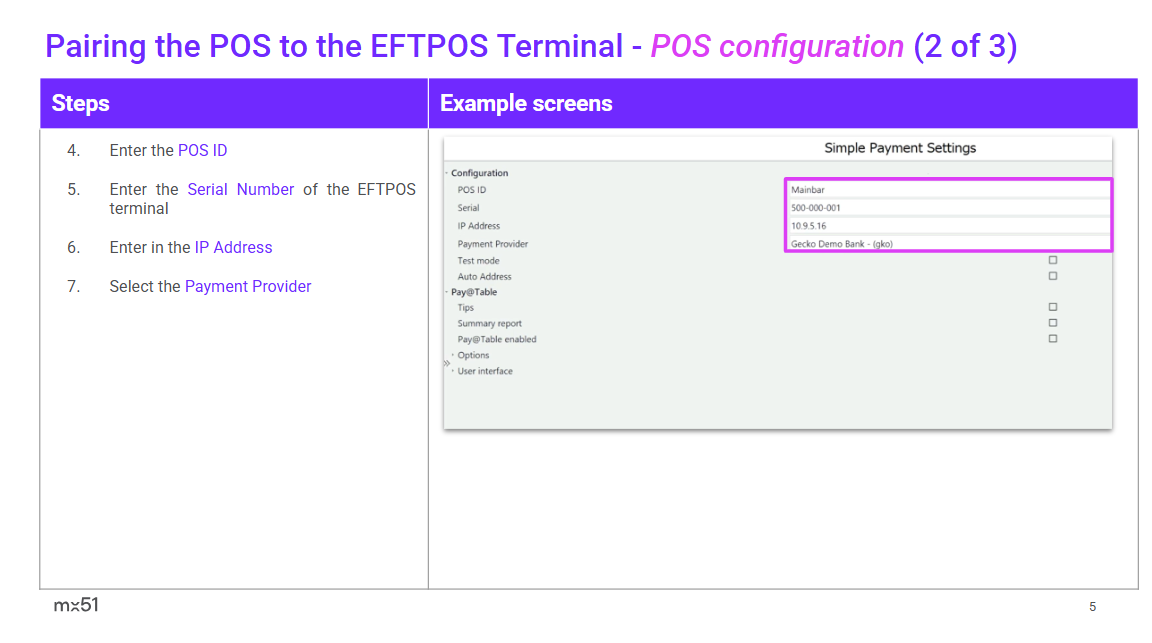Select the Serial number field

click(947, 208)
